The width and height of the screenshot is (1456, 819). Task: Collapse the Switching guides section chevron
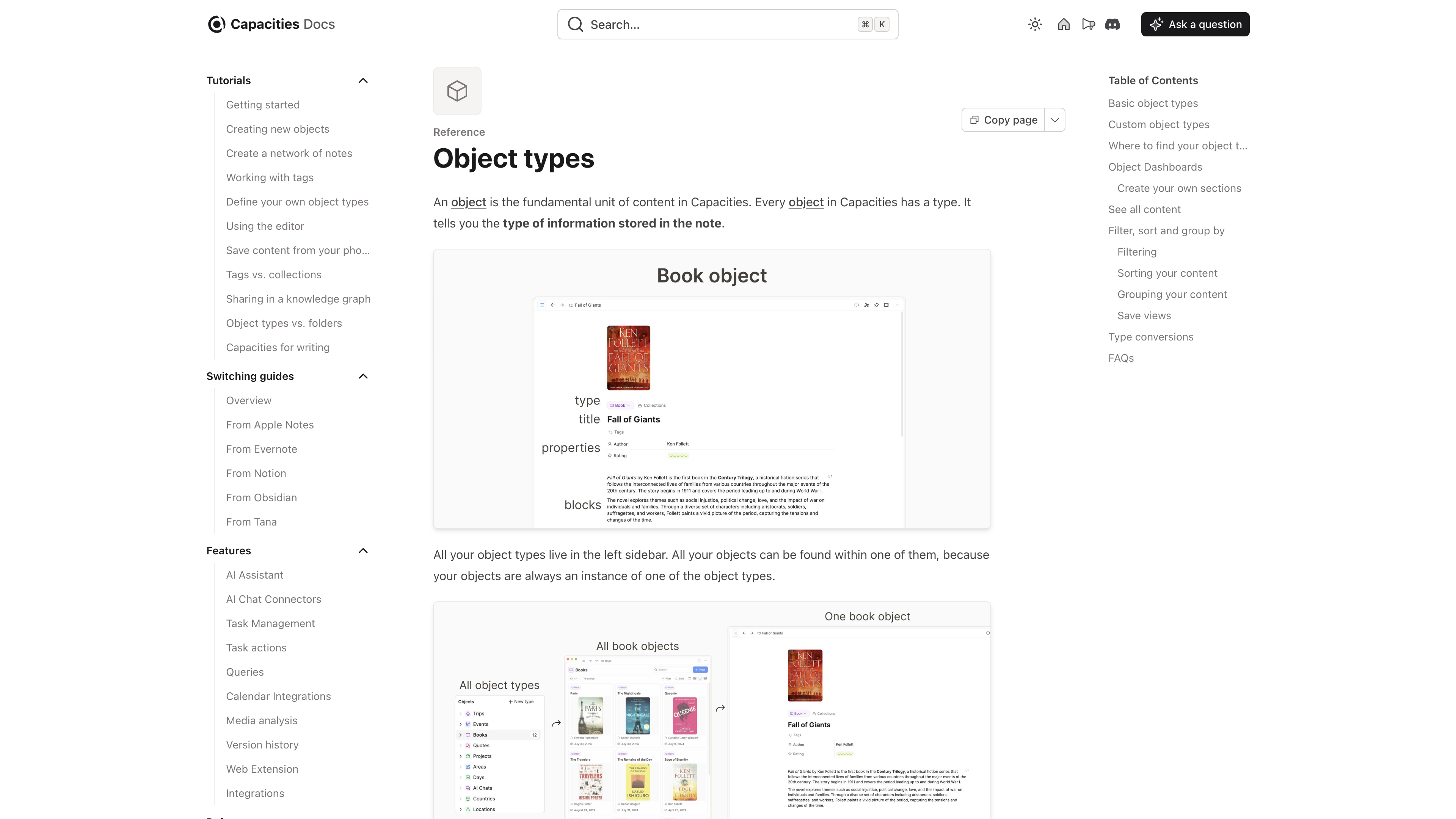pyautogui.click(x=364, y=377)
